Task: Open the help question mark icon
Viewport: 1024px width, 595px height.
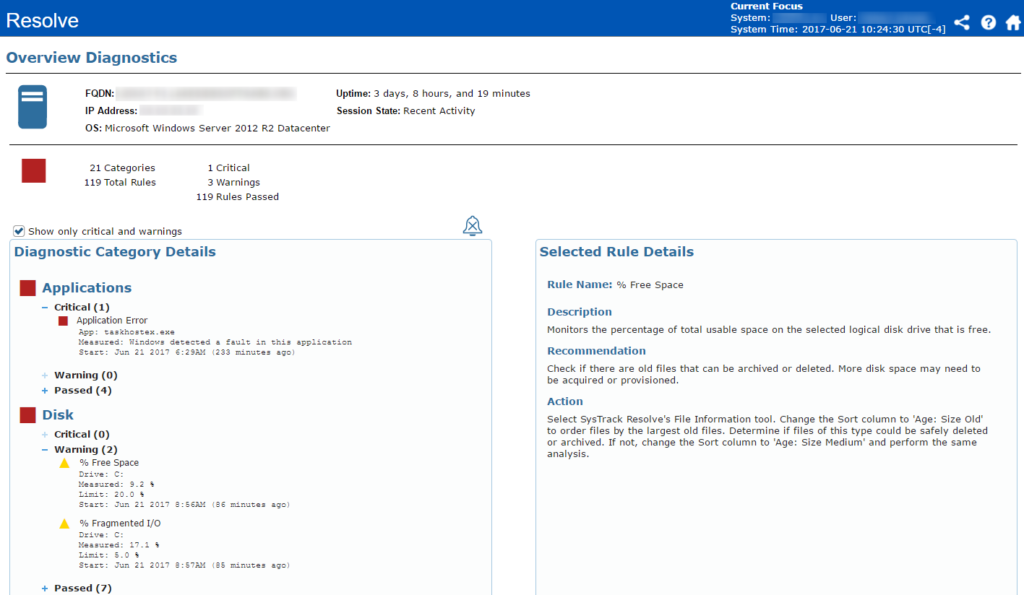Action: (988, 22)
